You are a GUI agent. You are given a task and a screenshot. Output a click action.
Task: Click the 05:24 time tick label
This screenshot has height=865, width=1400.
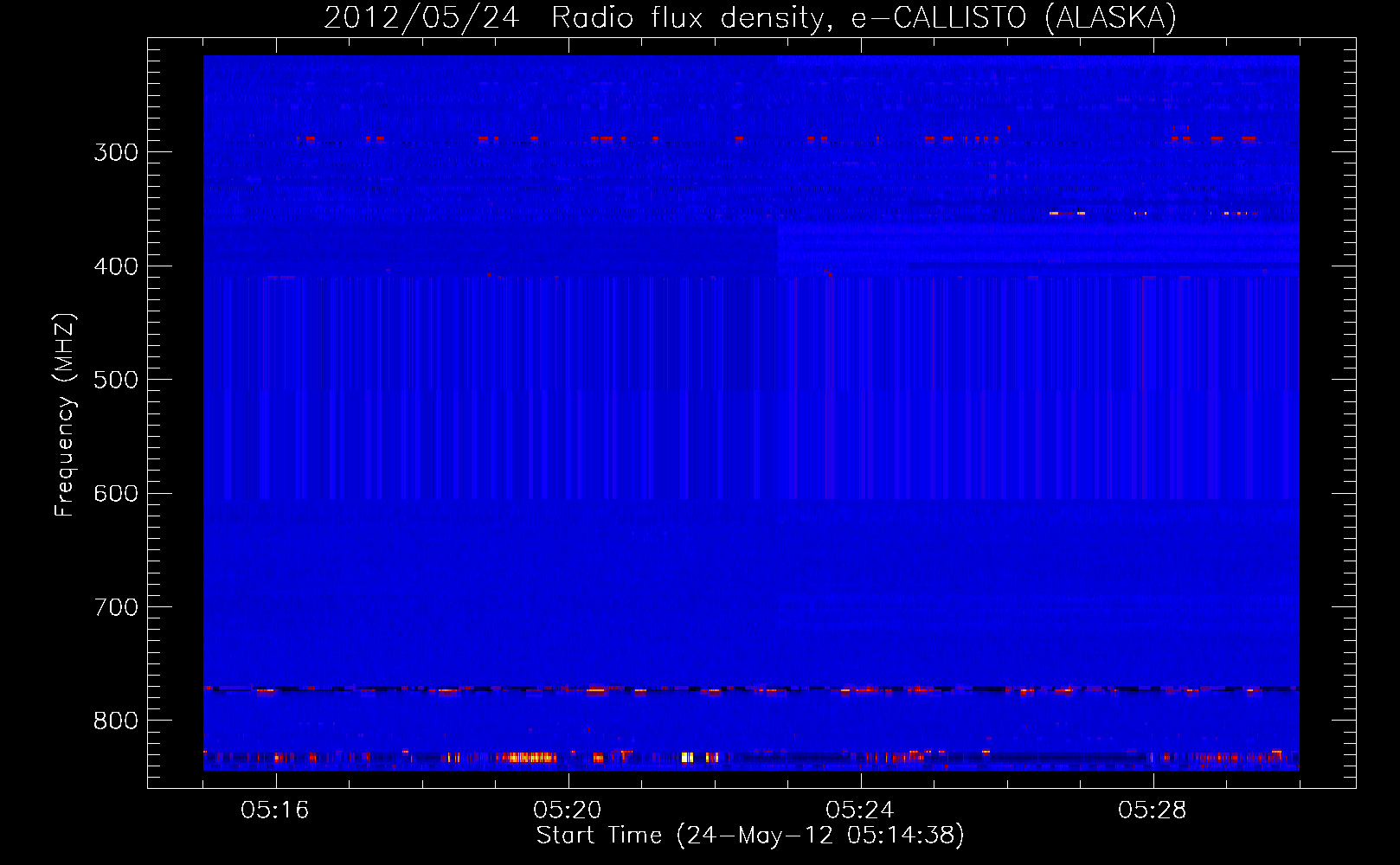click(860, 811)
